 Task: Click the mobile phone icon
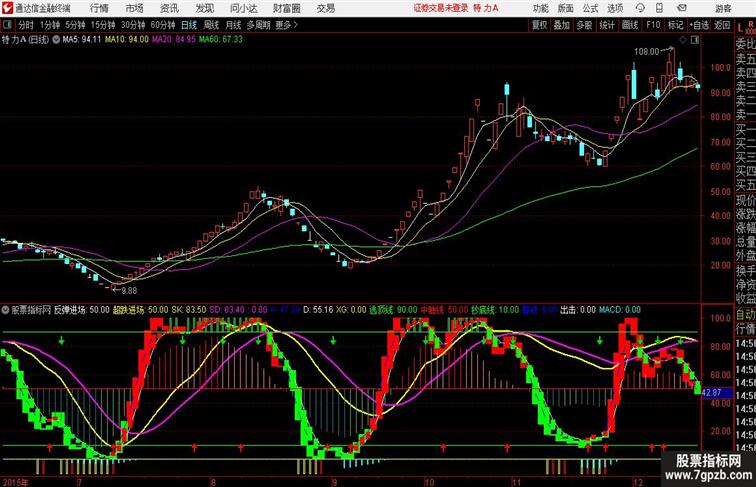click(660, 8)
